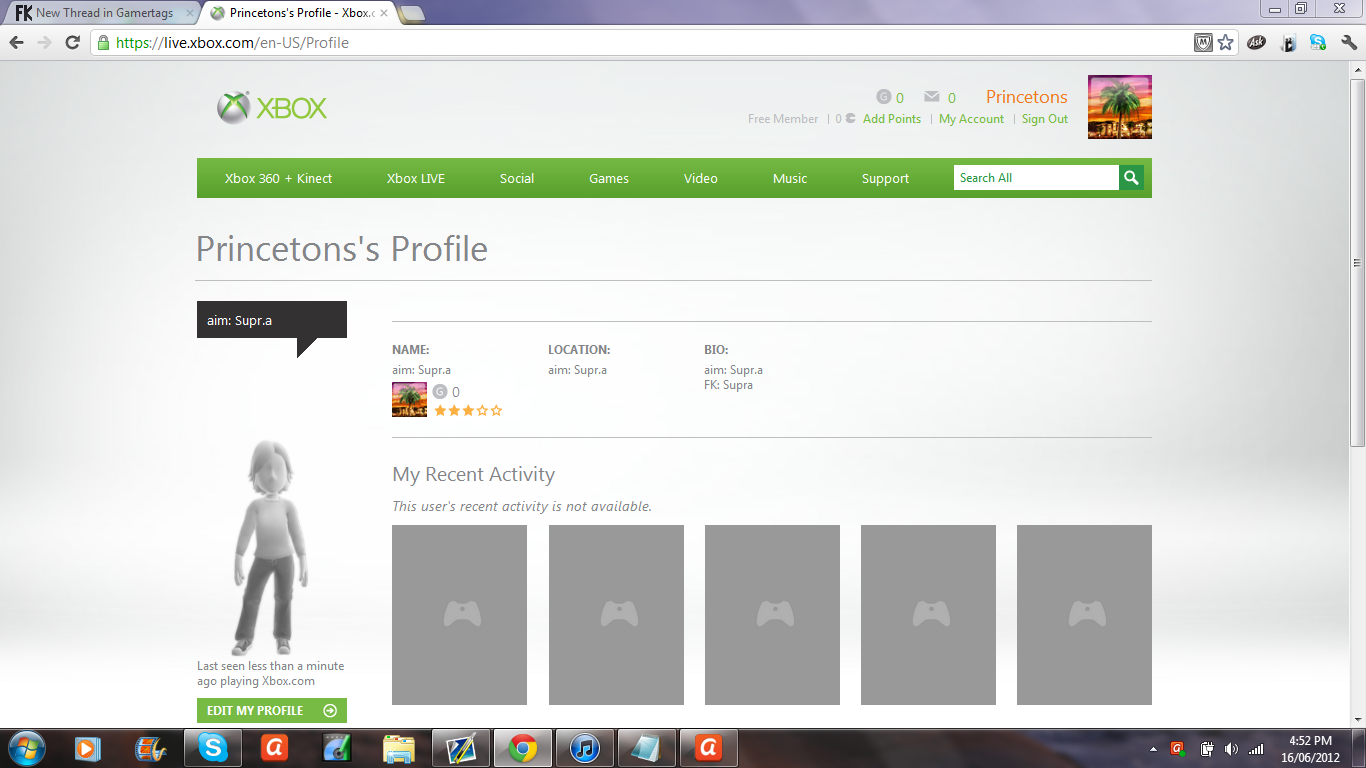This screenshot has height=768, width=1366.
Task: Click the "LOCATION:" label
Action: click(x=579, y=350)
